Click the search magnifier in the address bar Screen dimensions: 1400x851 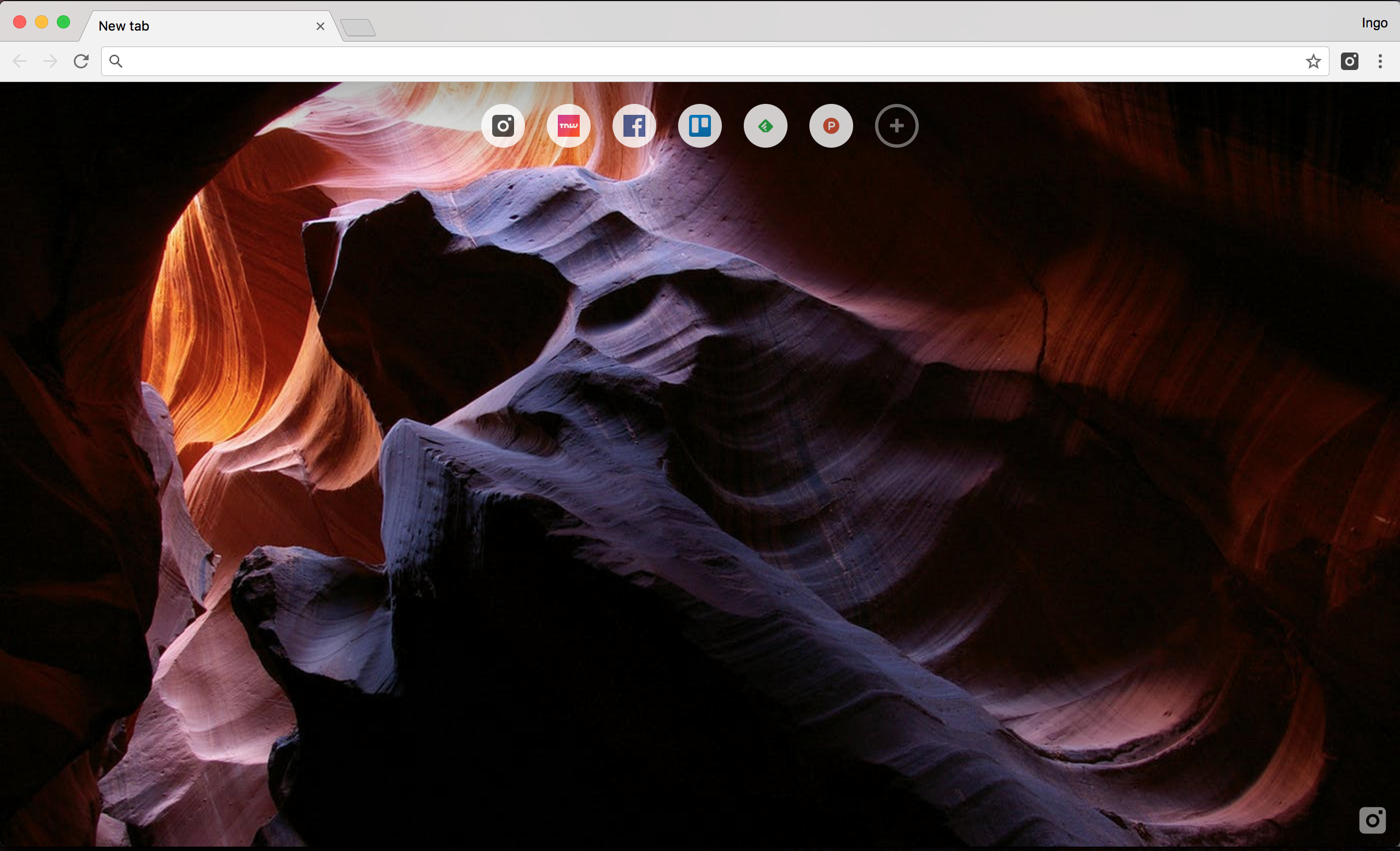[116, 61]
